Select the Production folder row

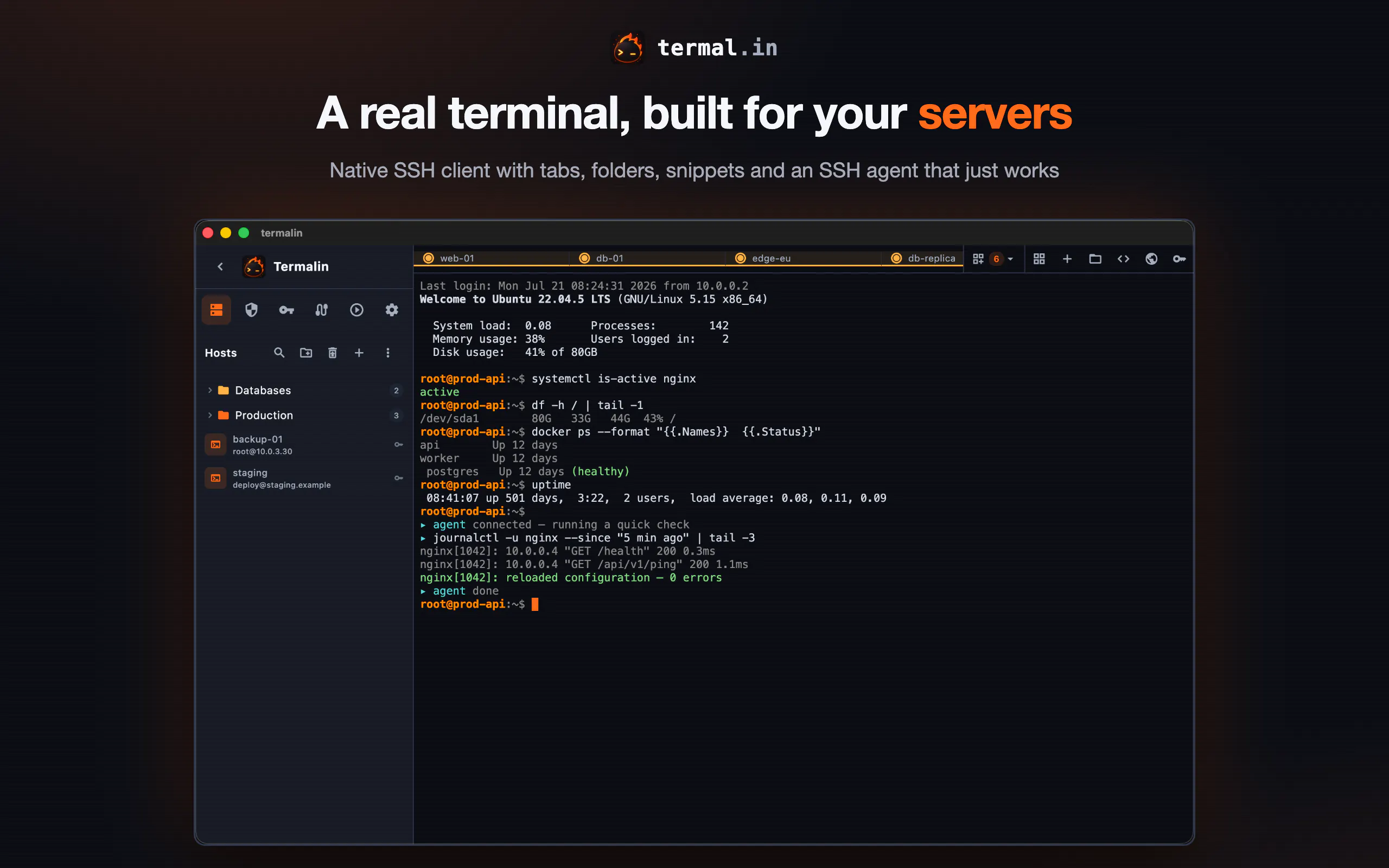point(304,415)
